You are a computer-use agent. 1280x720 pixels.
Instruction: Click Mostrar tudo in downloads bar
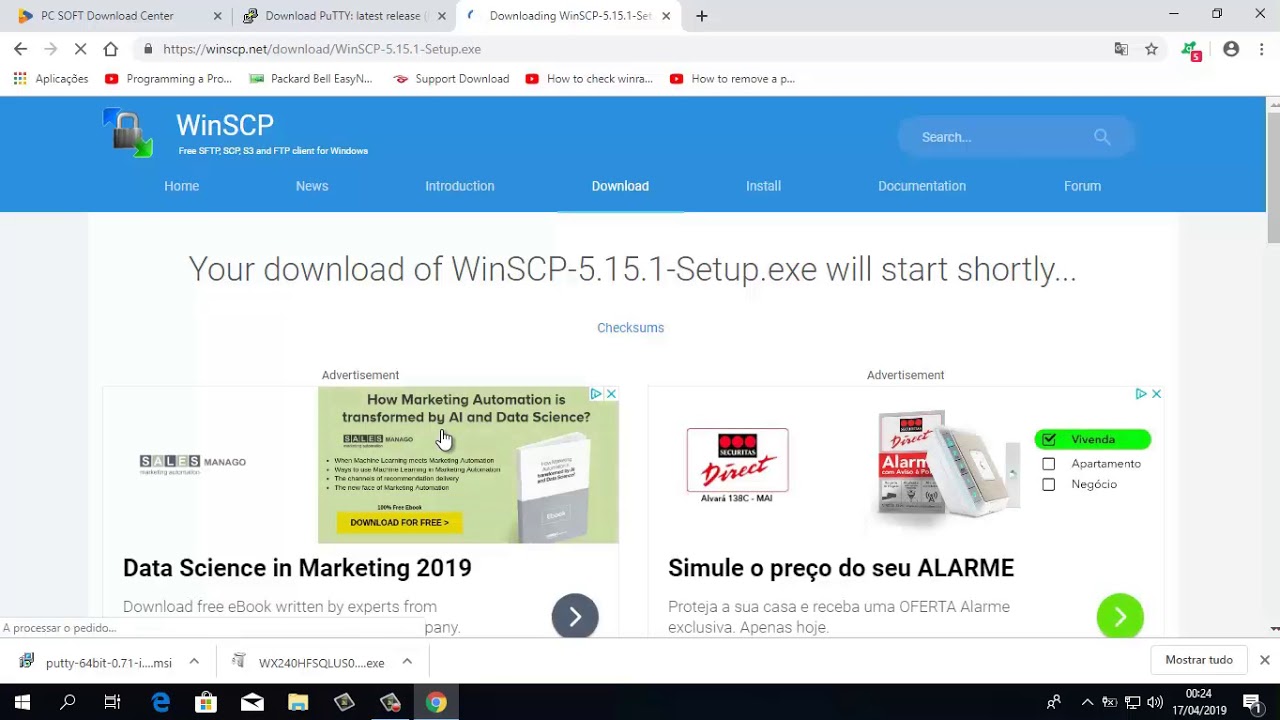(x=1199, y=660)
